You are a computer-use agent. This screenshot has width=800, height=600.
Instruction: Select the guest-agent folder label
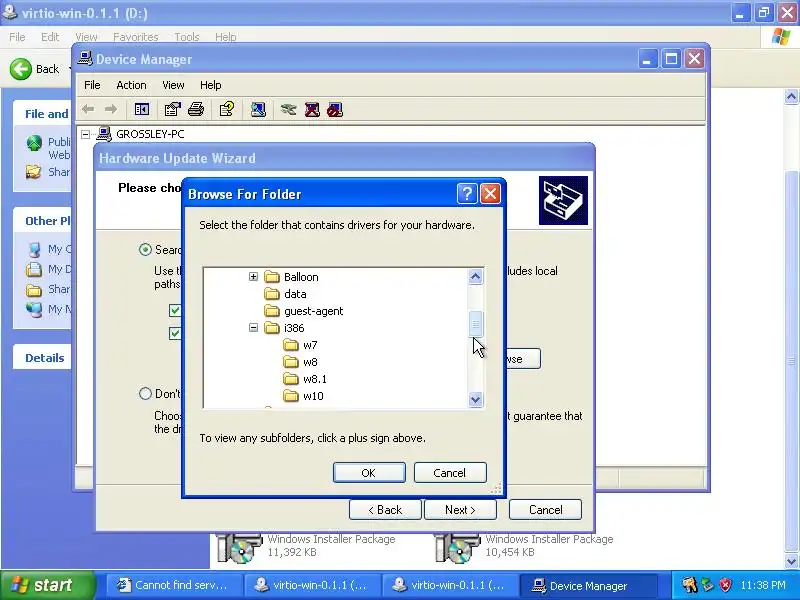[313, 311]
